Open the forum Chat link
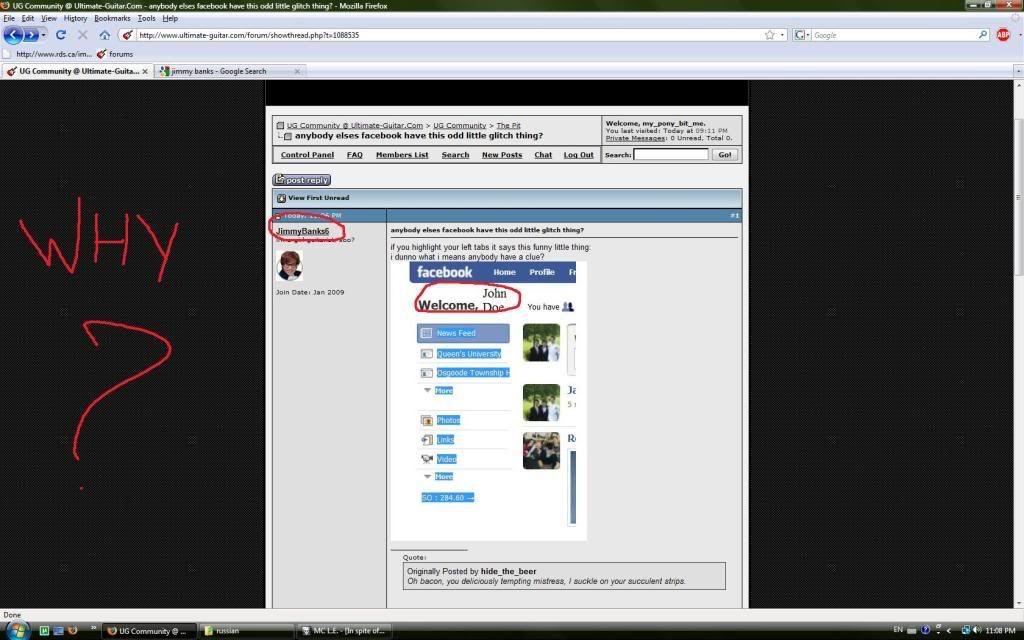The height and width of the screenshot is (640, 1024). 543,155
